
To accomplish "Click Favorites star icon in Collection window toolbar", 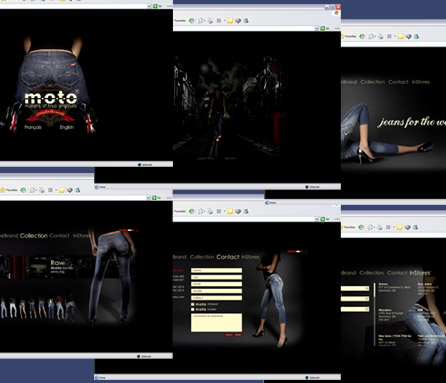I will tap(3, 190).
